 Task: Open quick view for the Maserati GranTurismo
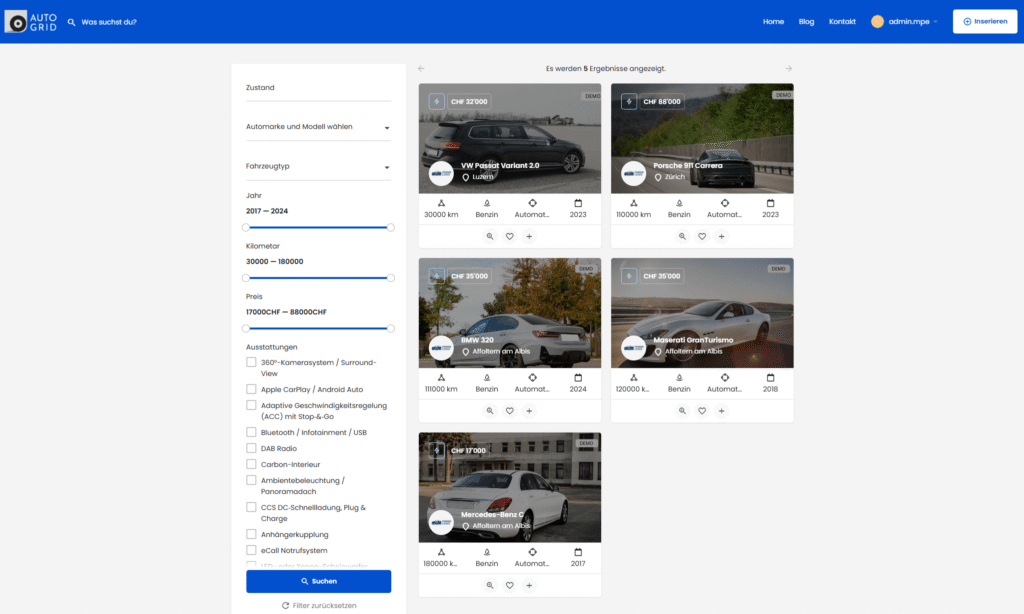click(x=681, y=410)
